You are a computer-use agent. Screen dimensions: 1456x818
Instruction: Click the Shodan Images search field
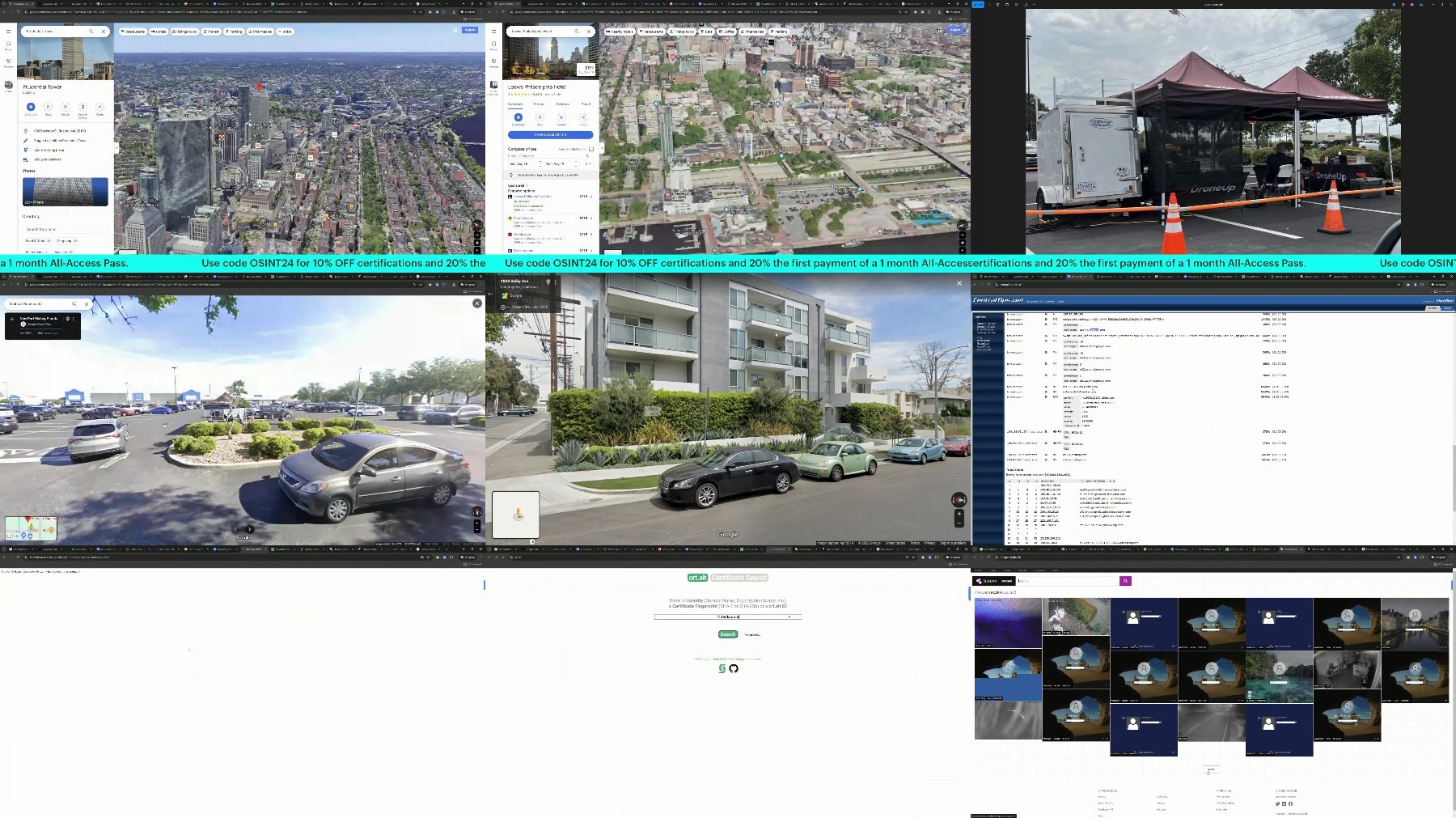1068,581
